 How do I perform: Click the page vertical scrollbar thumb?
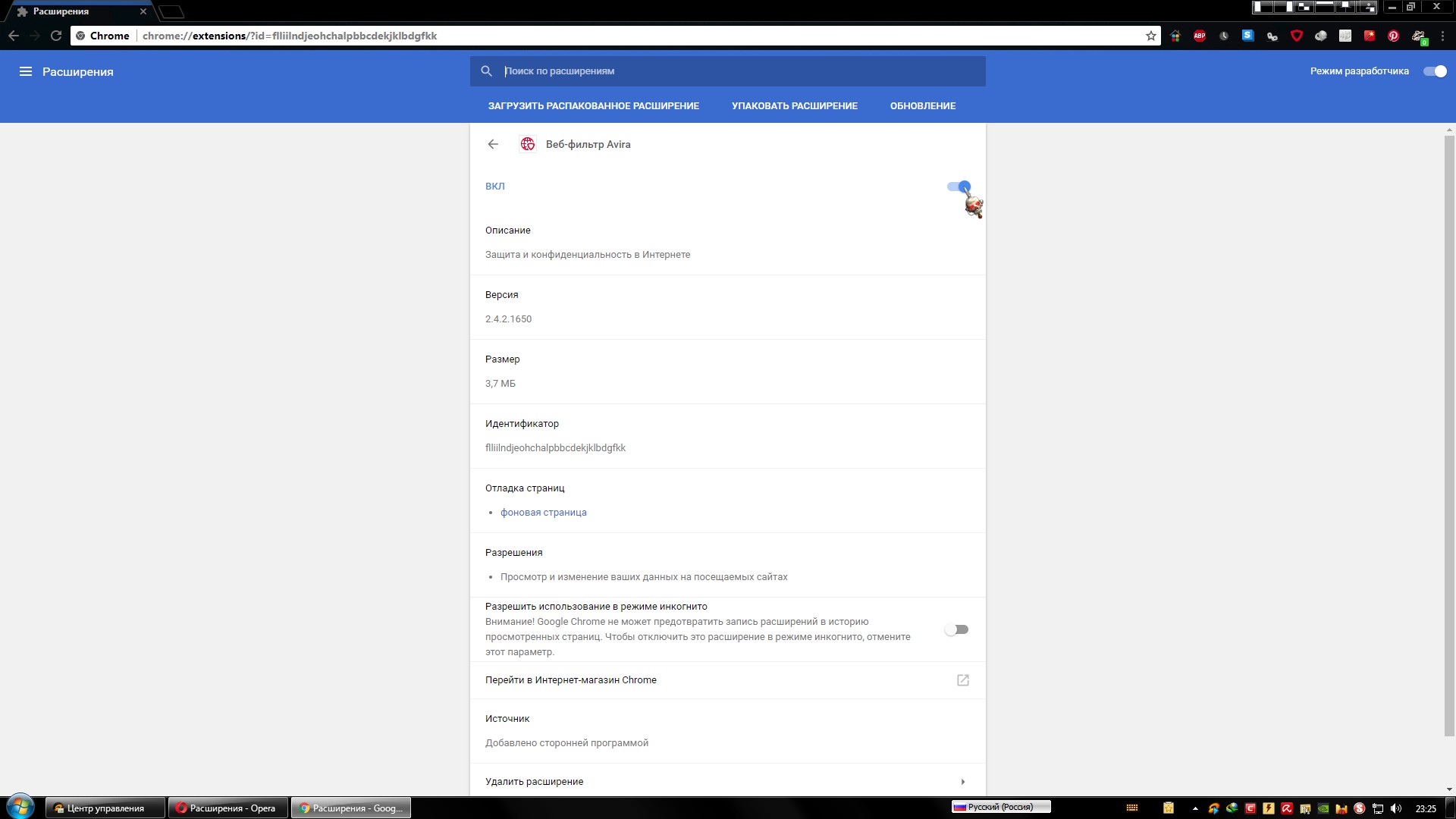click(x=1449, y=436)
